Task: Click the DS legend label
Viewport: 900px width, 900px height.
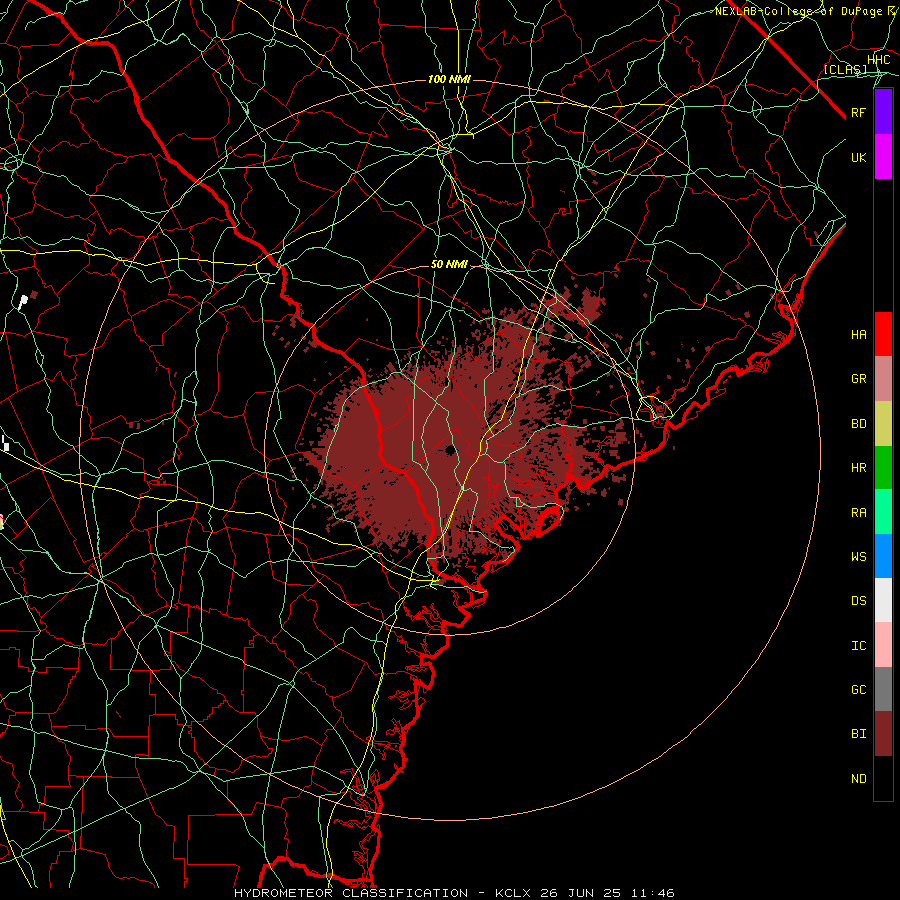Action: [x=858, y=601]
